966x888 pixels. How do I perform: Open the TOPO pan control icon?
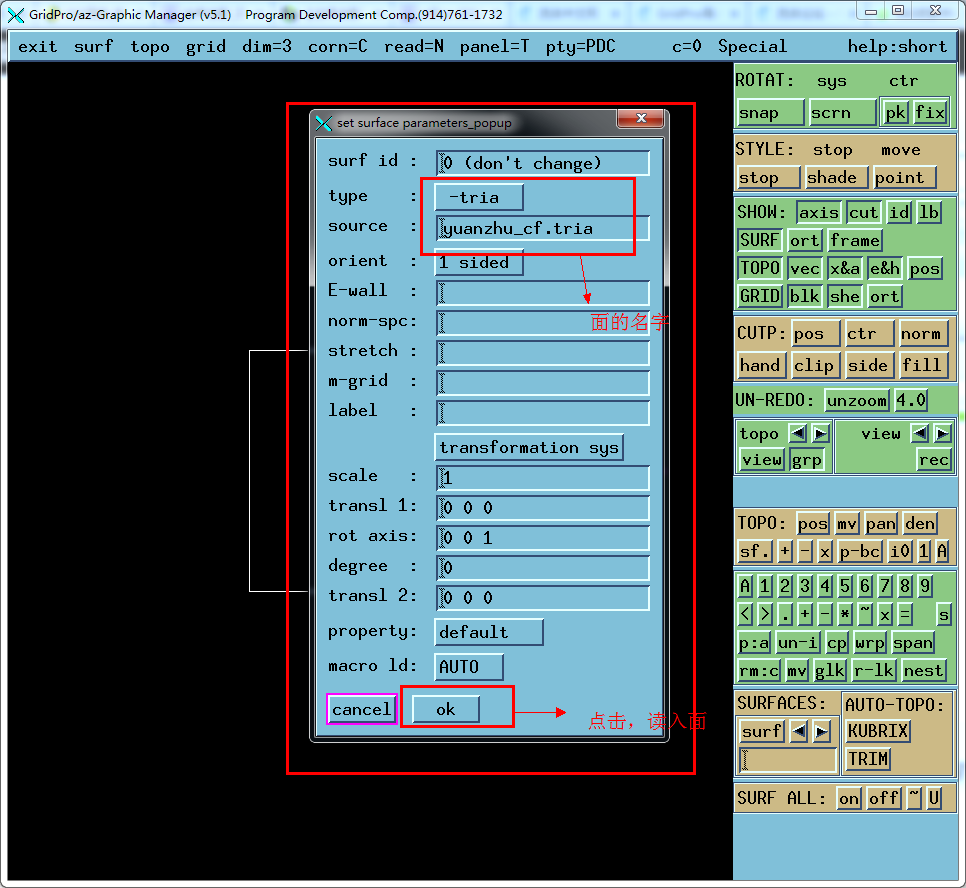coord(880,523)
